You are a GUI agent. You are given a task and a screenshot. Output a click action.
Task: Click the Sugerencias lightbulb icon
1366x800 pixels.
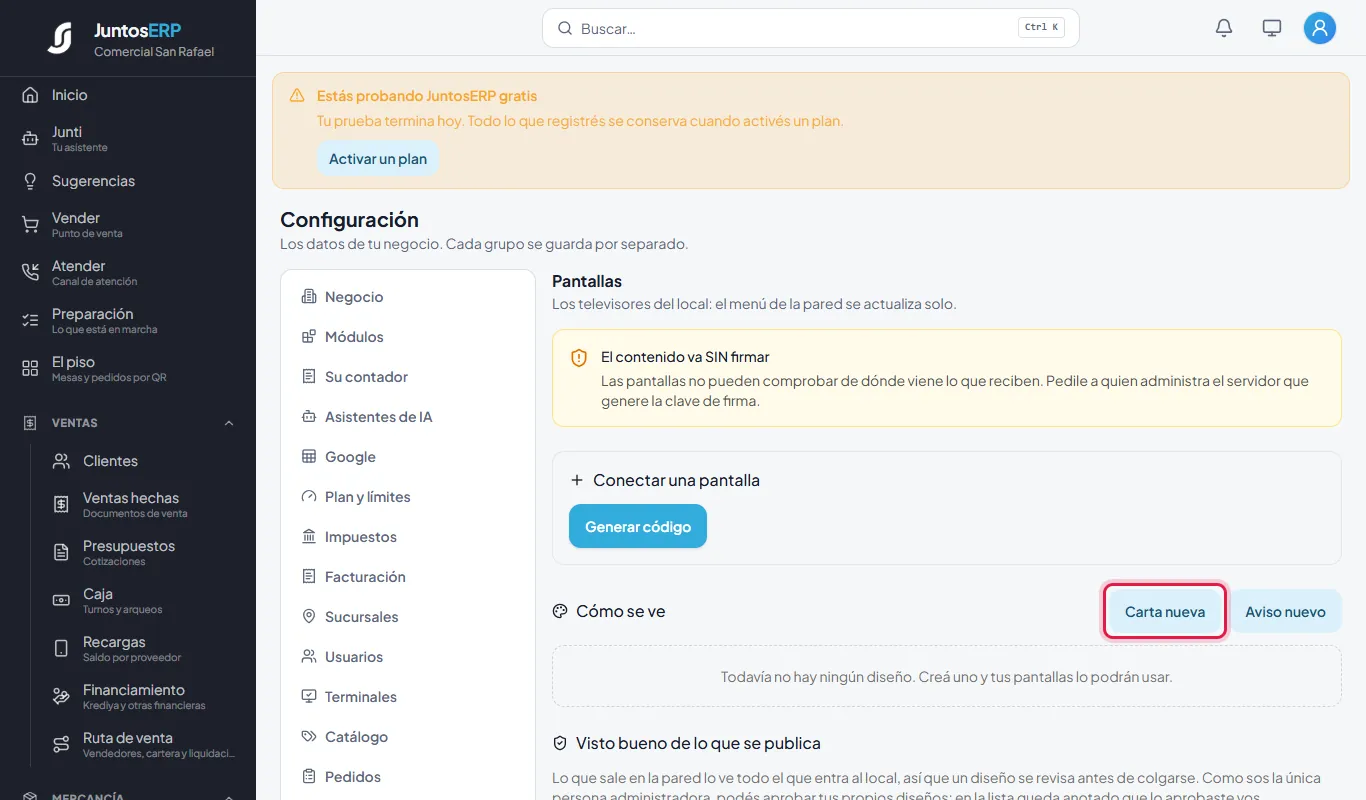[x=30, y=181]
